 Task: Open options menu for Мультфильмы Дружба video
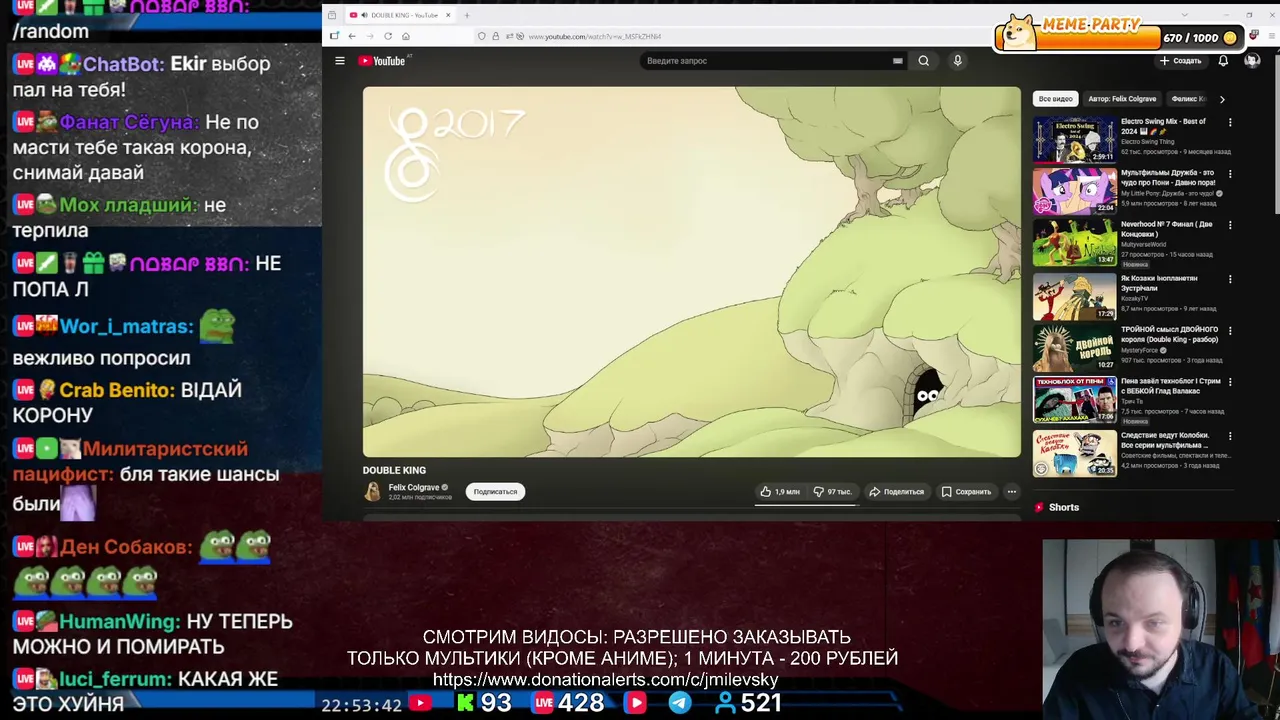1230,173
